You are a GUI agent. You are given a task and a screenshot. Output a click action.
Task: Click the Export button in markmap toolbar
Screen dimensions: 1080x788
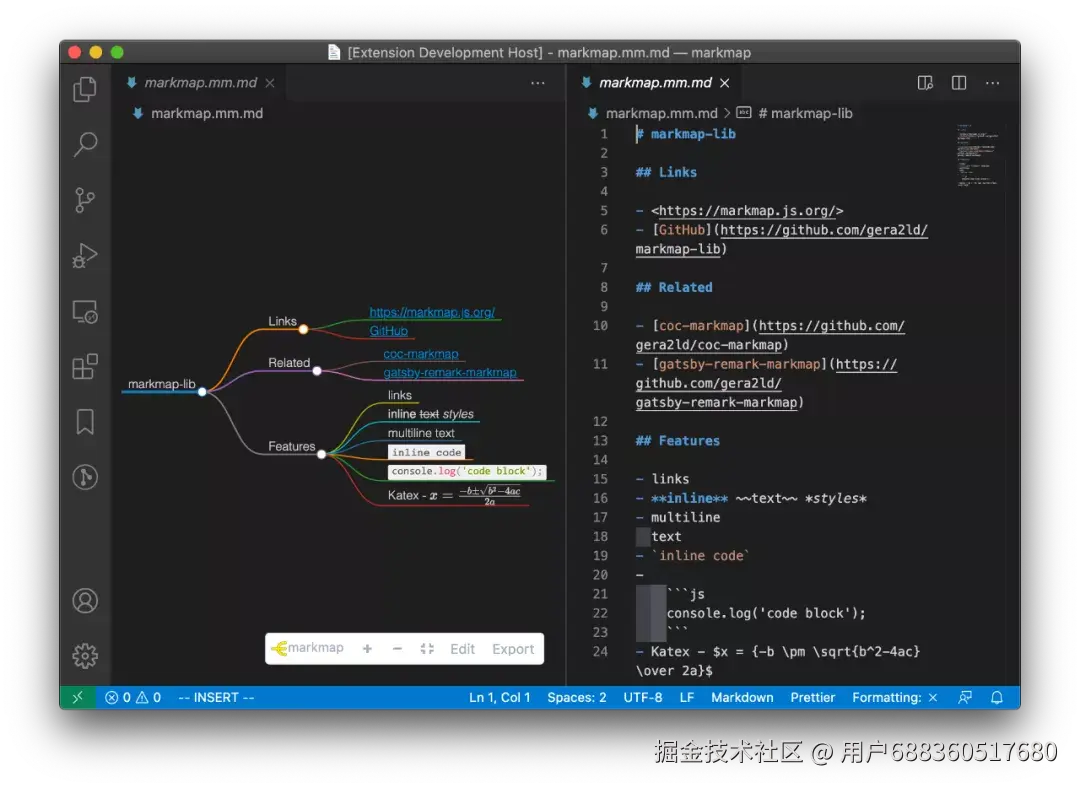point(513,649)
